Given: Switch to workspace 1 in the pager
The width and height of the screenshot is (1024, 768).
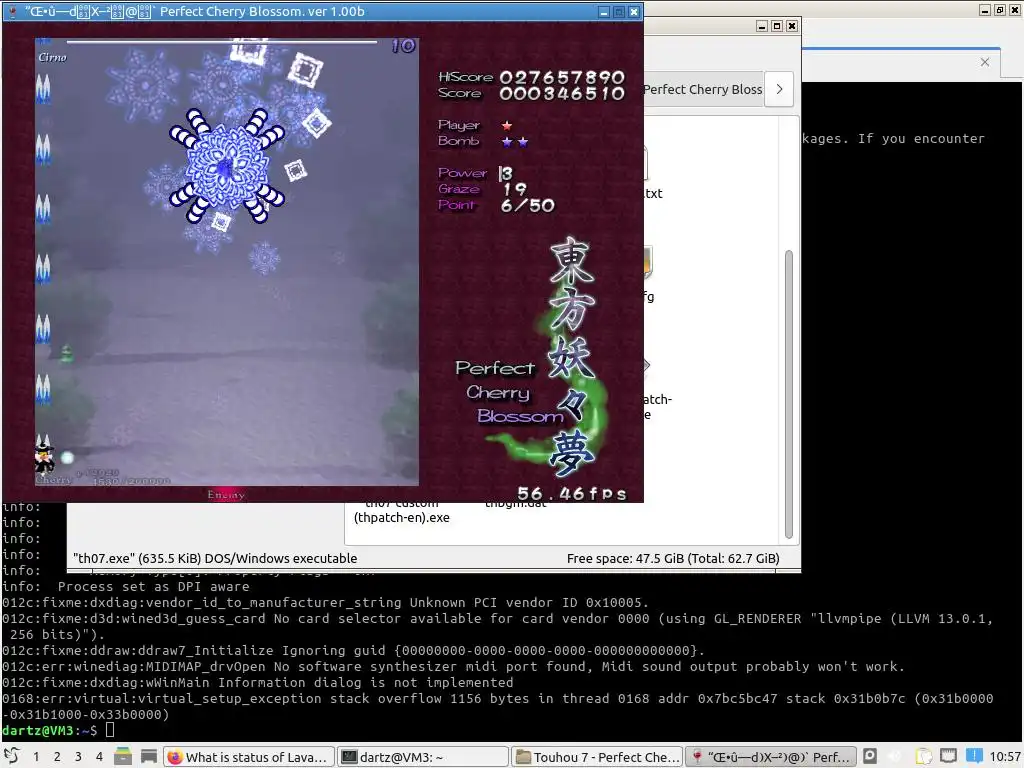Looking at the screenshot, I should point(36,756).
